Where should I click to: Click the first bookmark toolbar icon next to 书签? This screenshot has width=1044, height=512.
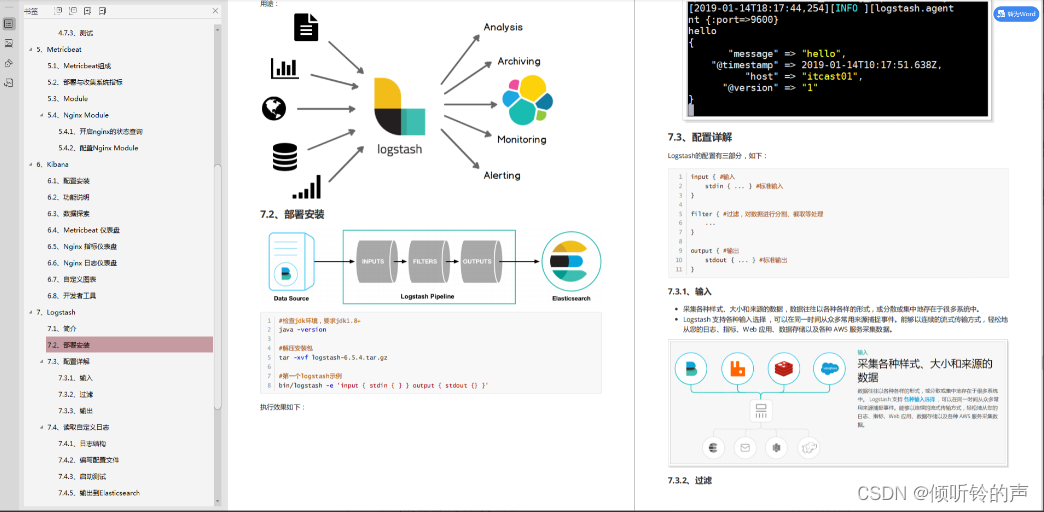(x=59, y=11)
